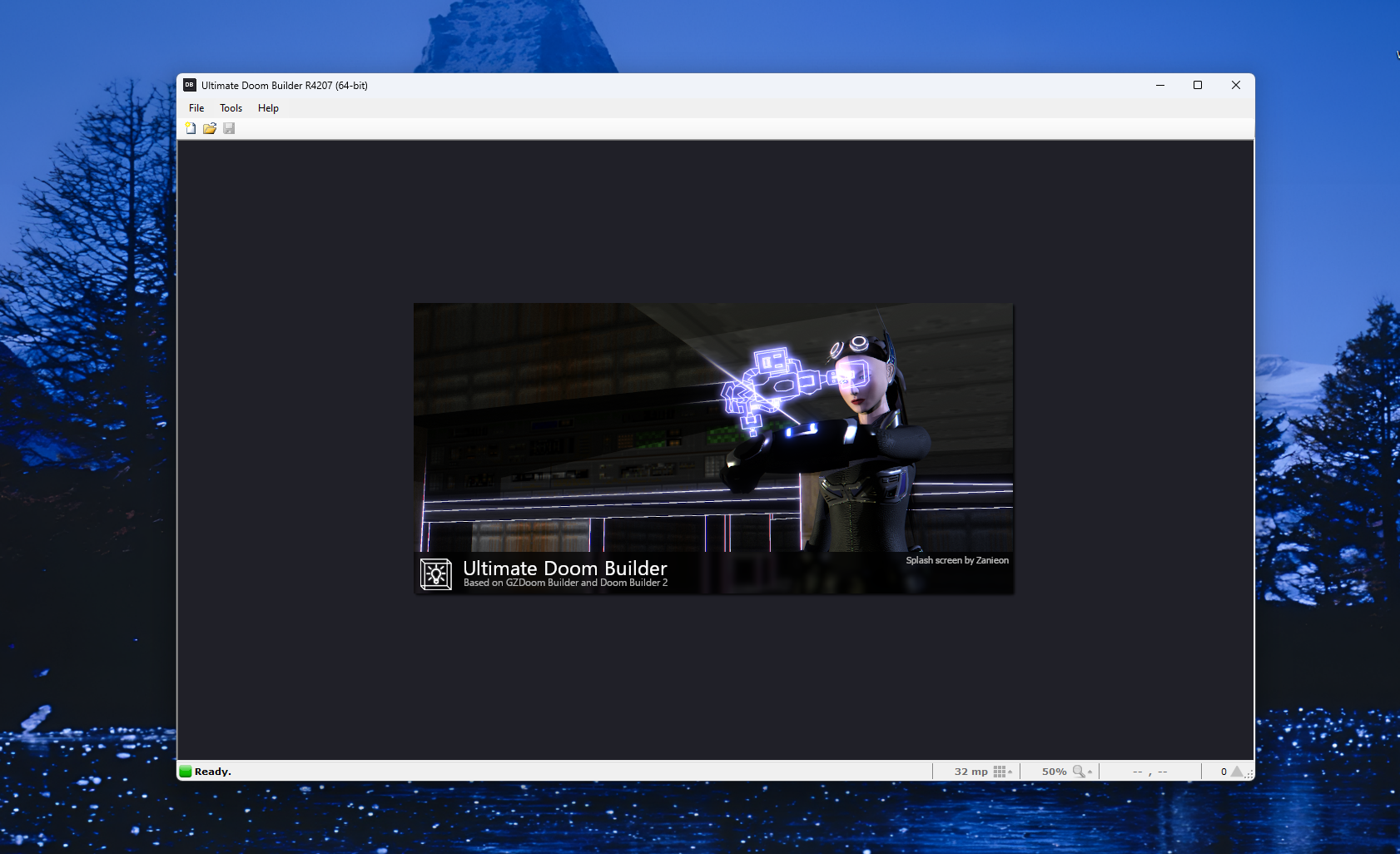Open the File menu

click(x=196, y=108)
